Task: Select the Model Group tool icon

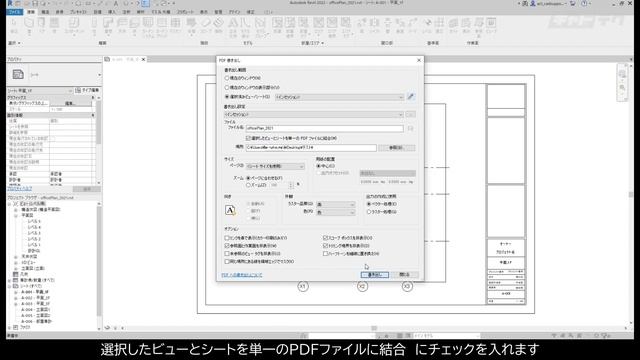Action: 260,23
